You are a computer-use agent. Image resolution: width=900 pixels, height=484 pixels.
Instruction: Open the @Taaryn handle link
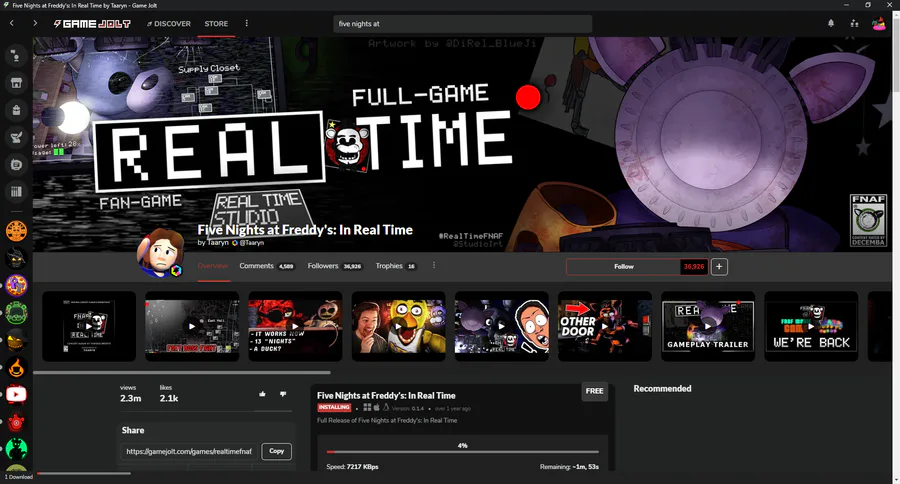pyautogui.click(x=251, y=242)
